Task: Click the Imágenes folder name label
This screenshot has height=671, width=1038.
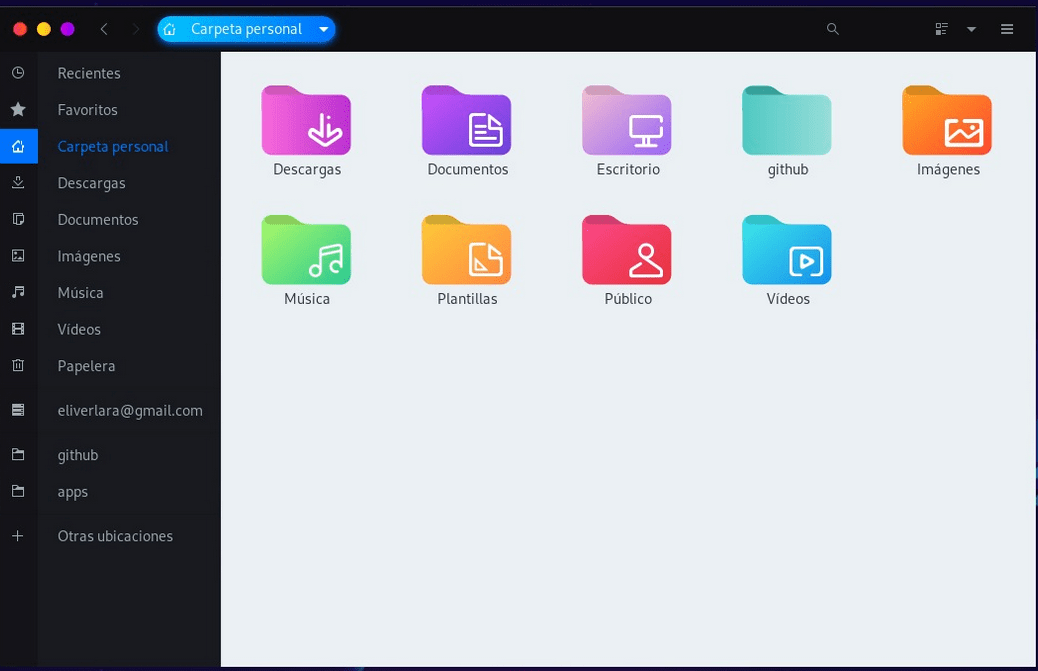Action: pyautogui.click(x=948, y=169)
